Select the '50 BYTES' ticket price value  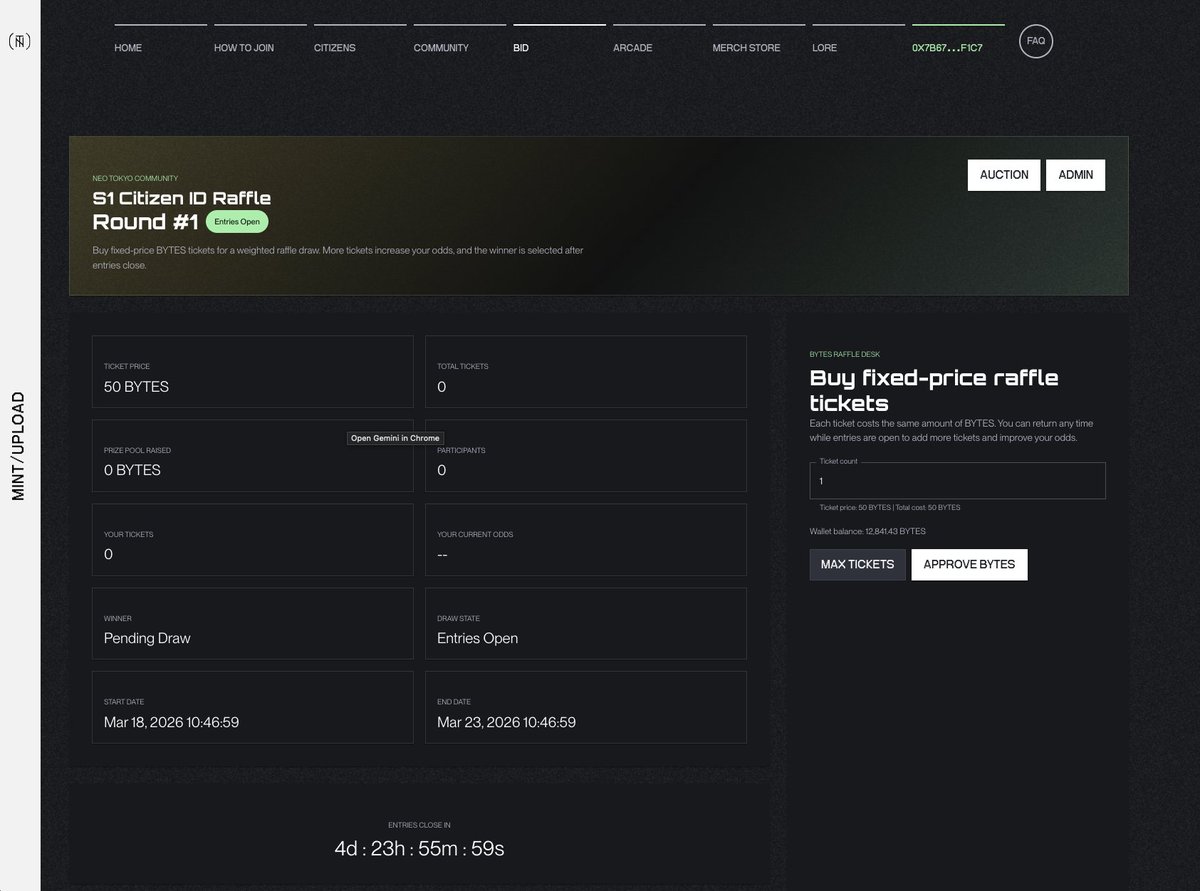click(136, 387)
